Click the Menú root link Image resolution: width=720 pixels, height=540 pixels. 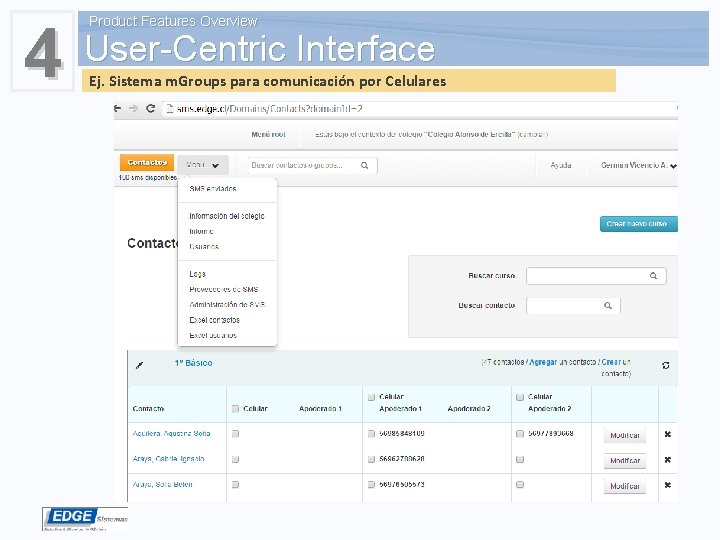click(268, 135)
